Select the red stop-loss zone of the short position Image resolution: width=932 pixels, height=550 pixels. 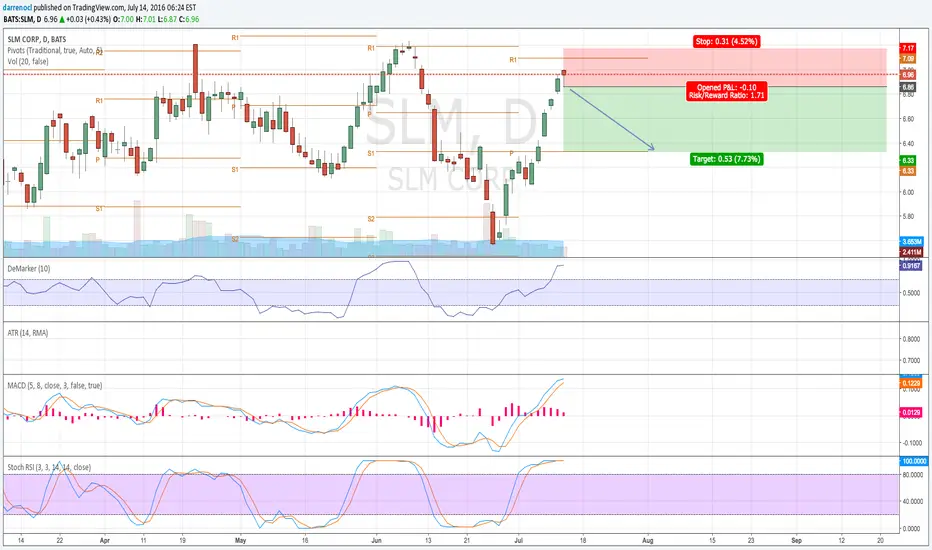click(x=725, y=67)
